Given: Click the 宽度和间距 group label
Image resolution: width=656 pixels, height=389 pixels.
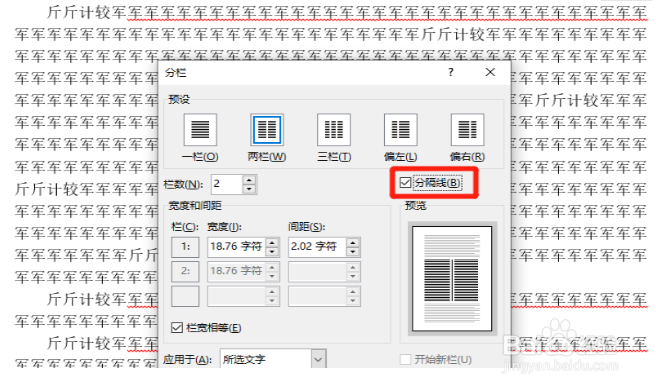Looking at the screenshot, I should tap(195, 205).
